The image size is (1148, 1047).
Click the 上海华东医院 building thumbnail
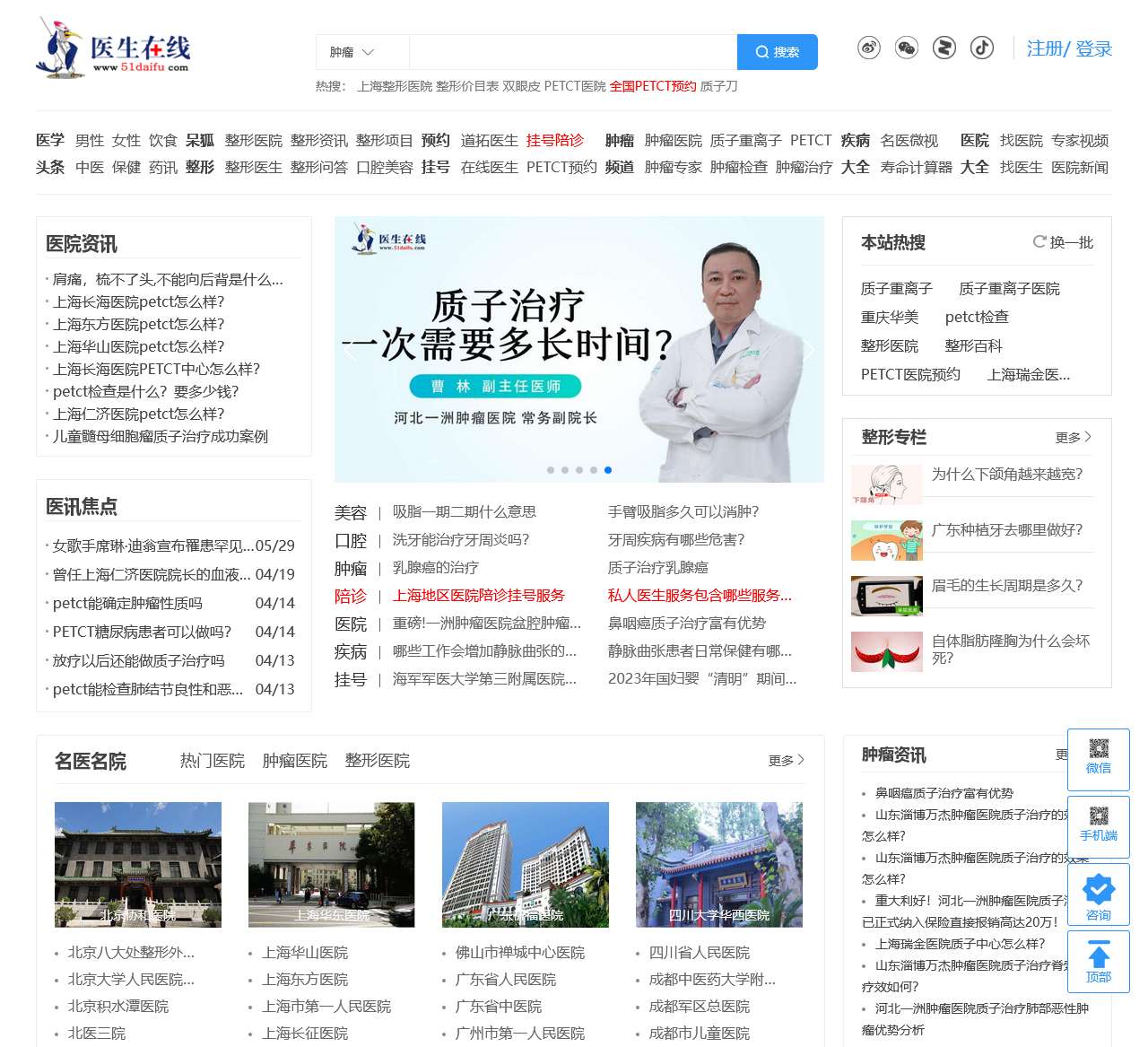pyautogui.click(x=332, y=864)
